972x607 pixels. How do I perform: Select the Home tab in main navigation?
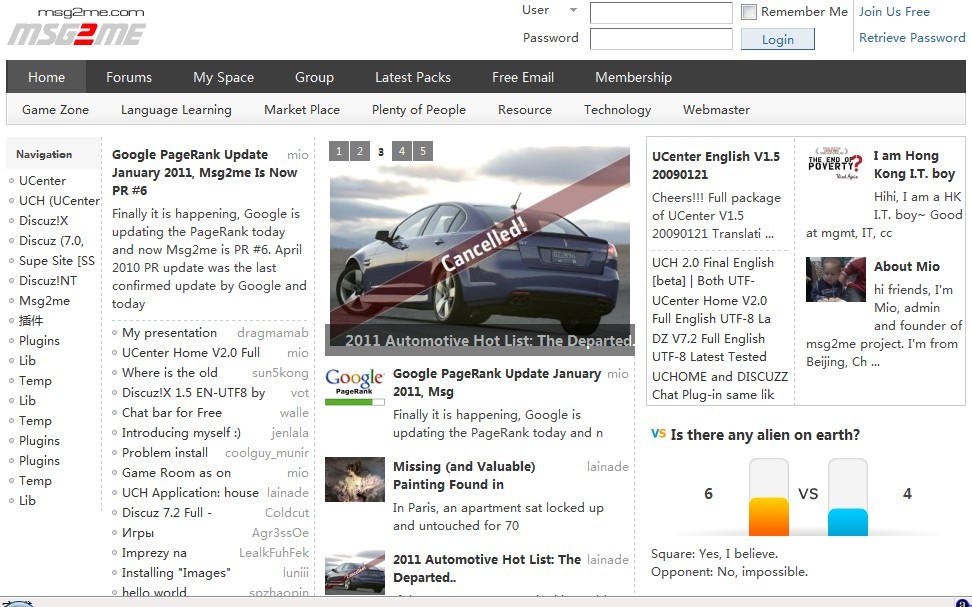click(46, 77)
